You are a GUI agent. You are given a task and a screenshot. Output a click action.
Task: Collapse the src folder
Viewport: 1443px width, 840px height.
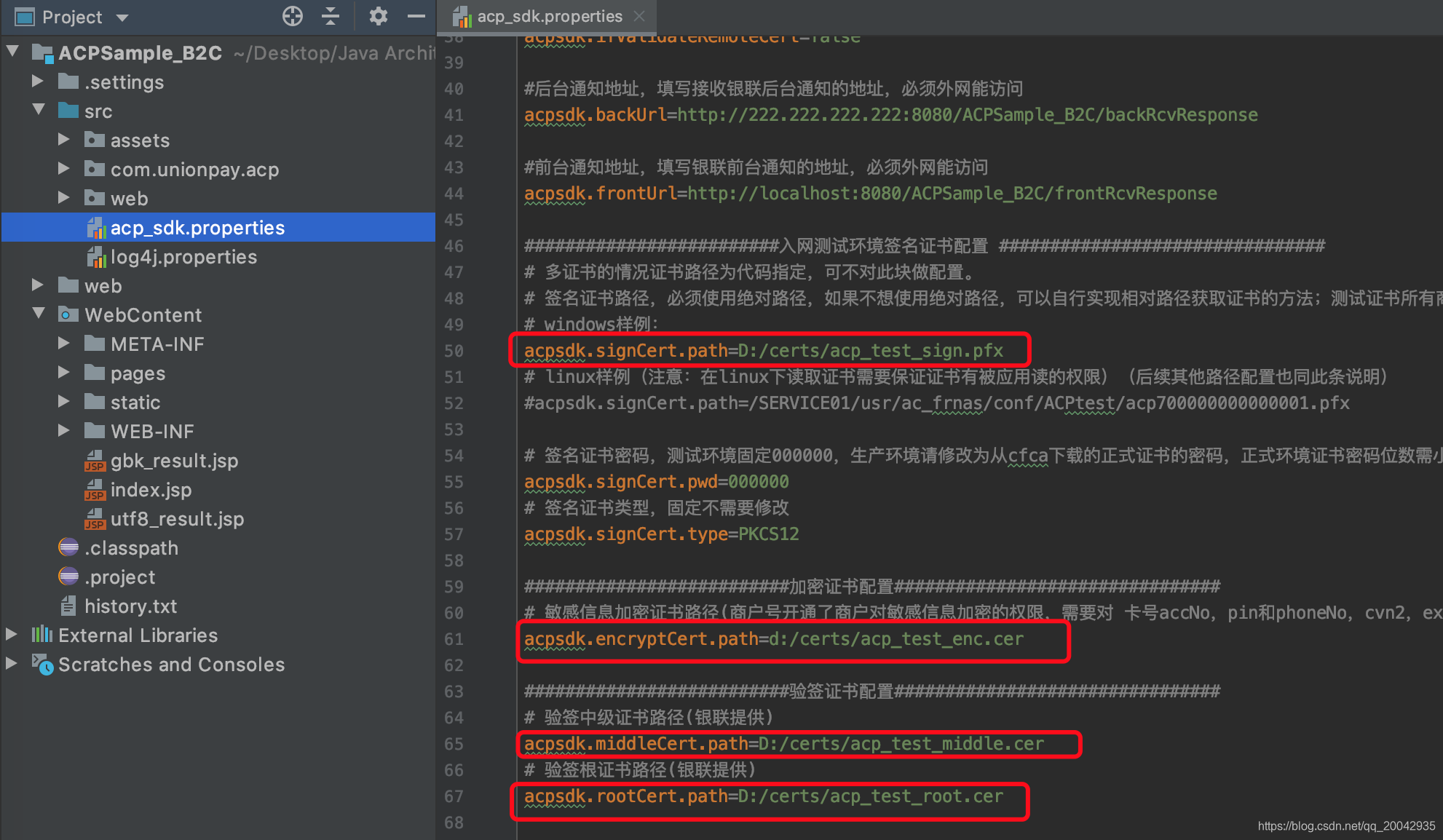click(39, 111)
